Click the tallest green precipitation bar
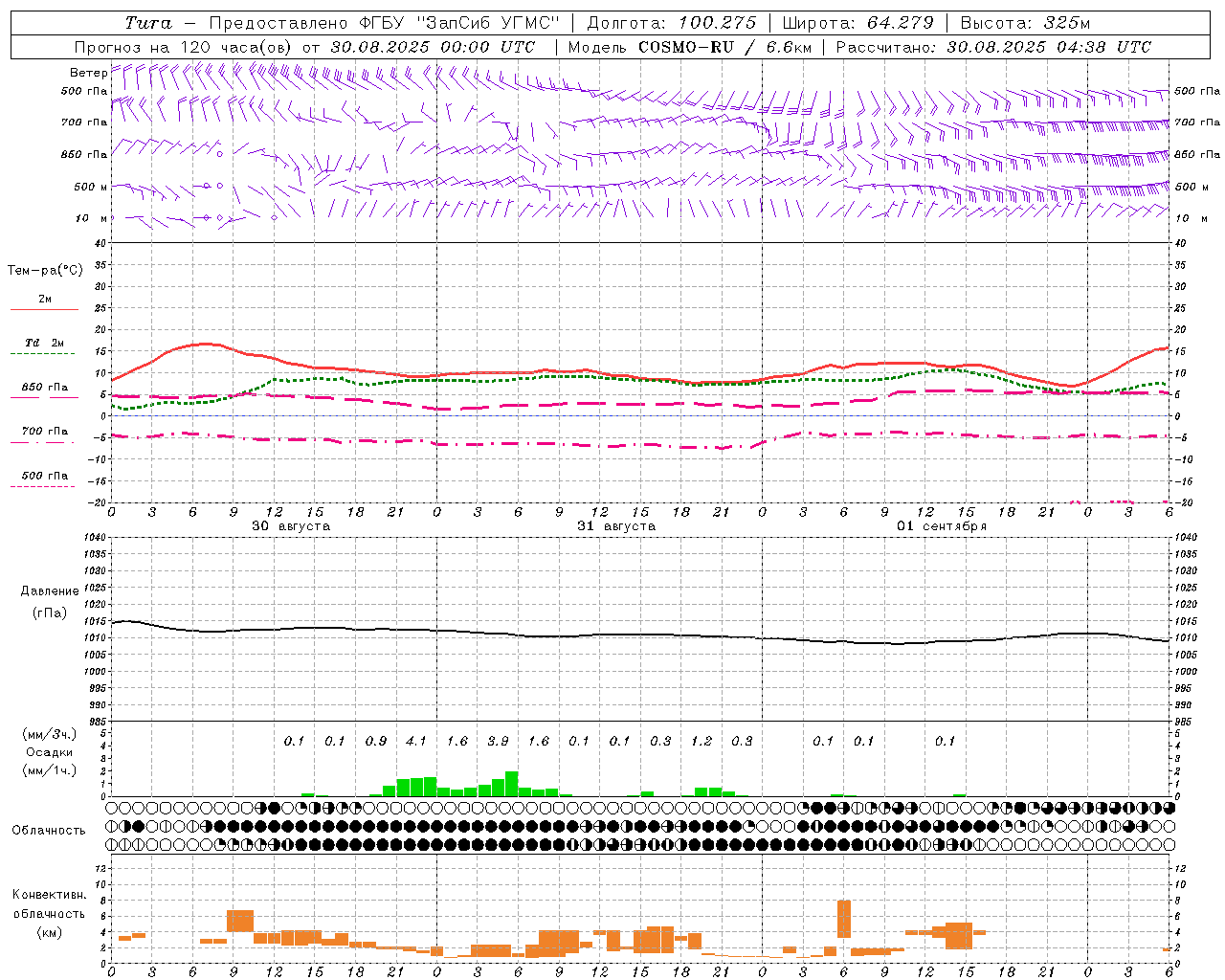1225x980 pixels. pyautogui.click(x=512, y=784)
